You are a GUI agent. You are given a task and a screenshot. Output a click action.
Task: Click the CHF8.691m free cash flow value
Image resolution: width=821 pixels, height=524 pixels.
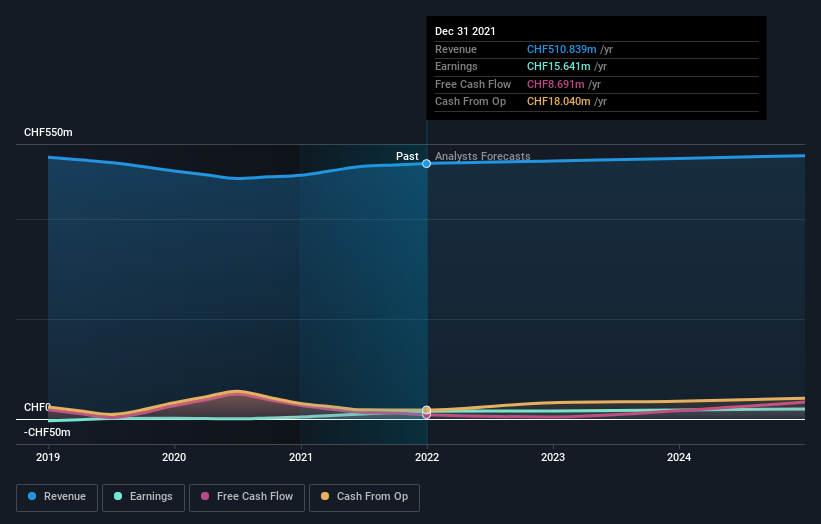coord(556,84)
